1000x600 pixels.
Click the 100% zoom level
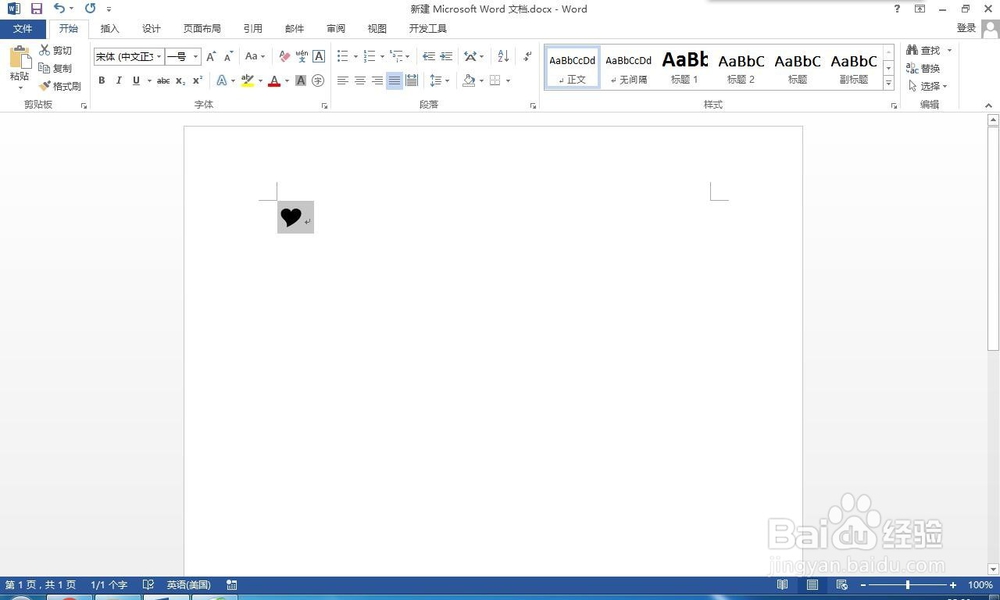(x=980, y=585)
